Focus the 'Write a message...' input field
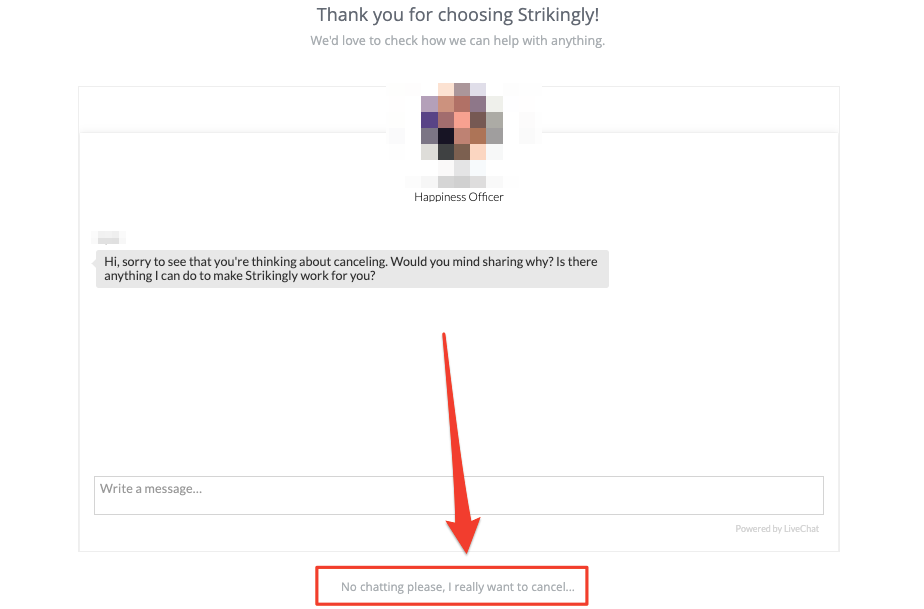924x609 pixels. pos(458,495)
